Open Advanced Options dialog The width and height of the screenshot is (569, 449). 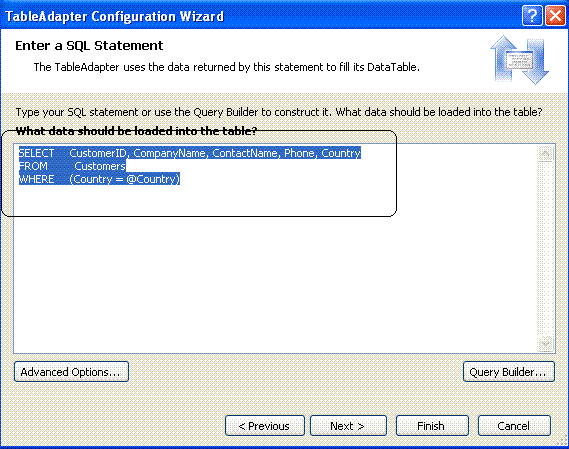[71, 372]
